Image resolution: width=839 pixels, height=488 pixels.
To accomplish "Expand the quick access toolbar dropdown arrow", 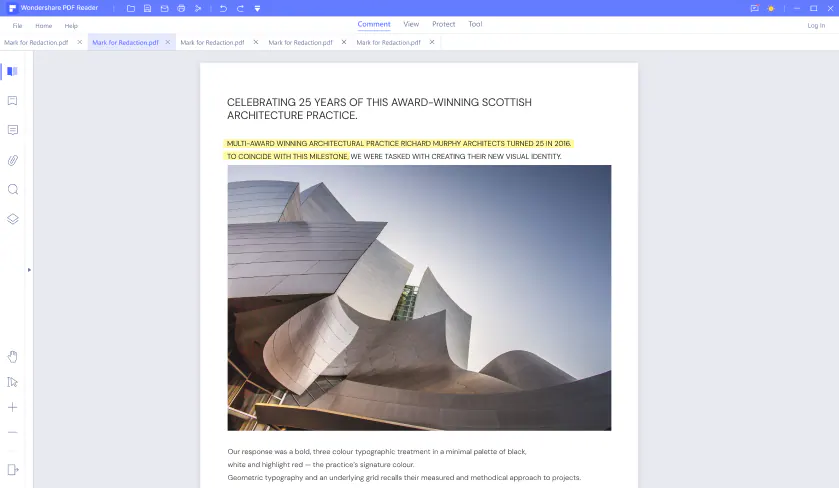I will [x=257, y=9].
